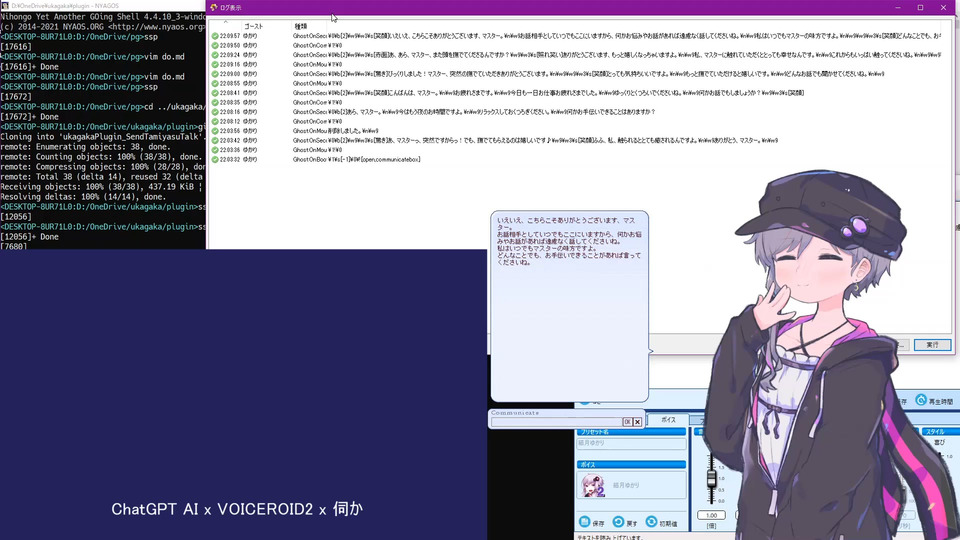Click the green check icon of row 22:08:12
The image size is (960, 540).
pyautogui.click(x=215, y=122)
